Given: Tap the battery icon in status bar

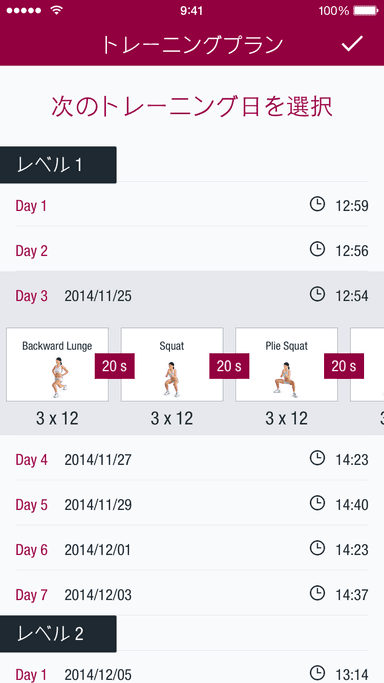Looking at the screenshot, I should click(x=366, y=10).
